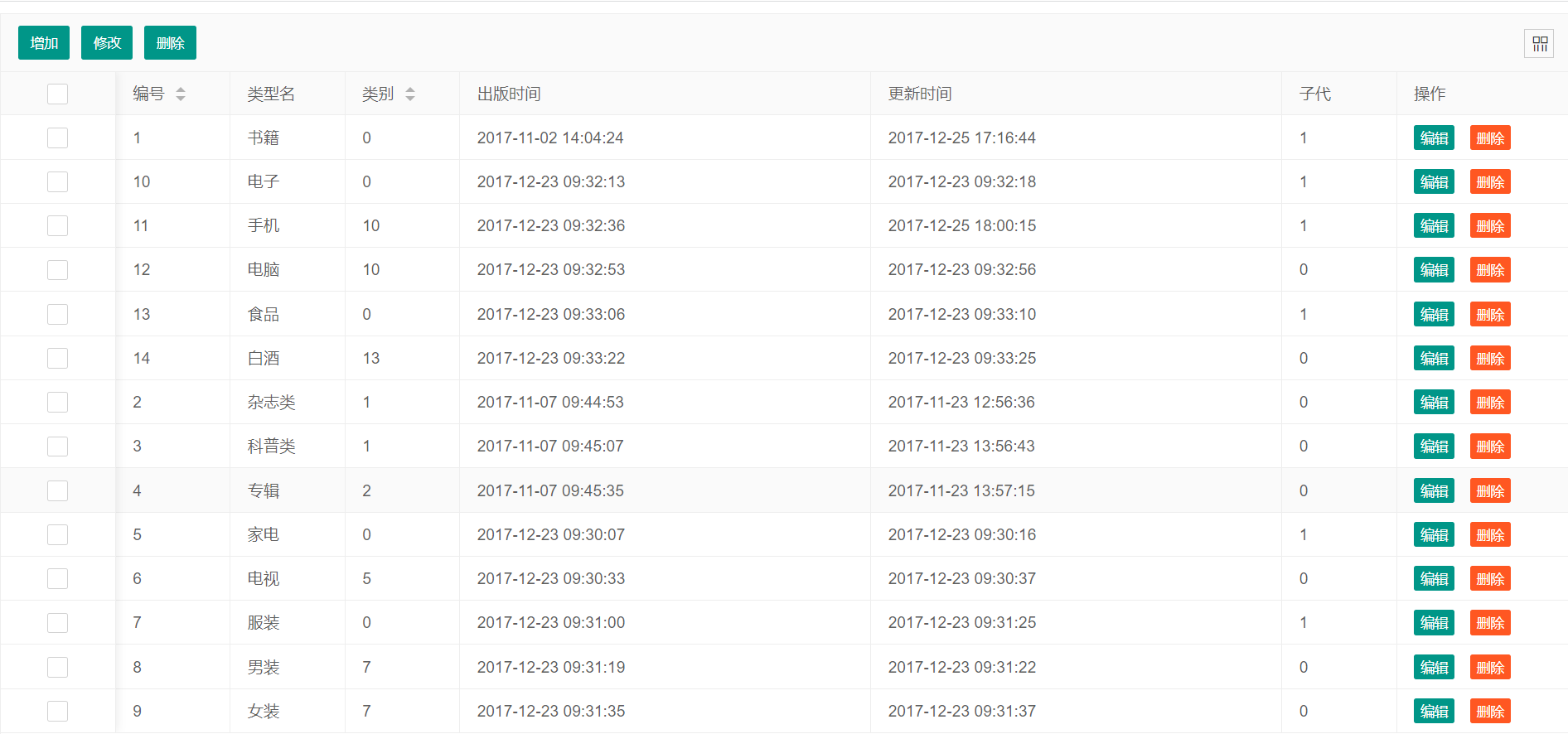Select the 服装 row checkbox
Viewport: 1568px width, 734px height.
click(58, 622)
